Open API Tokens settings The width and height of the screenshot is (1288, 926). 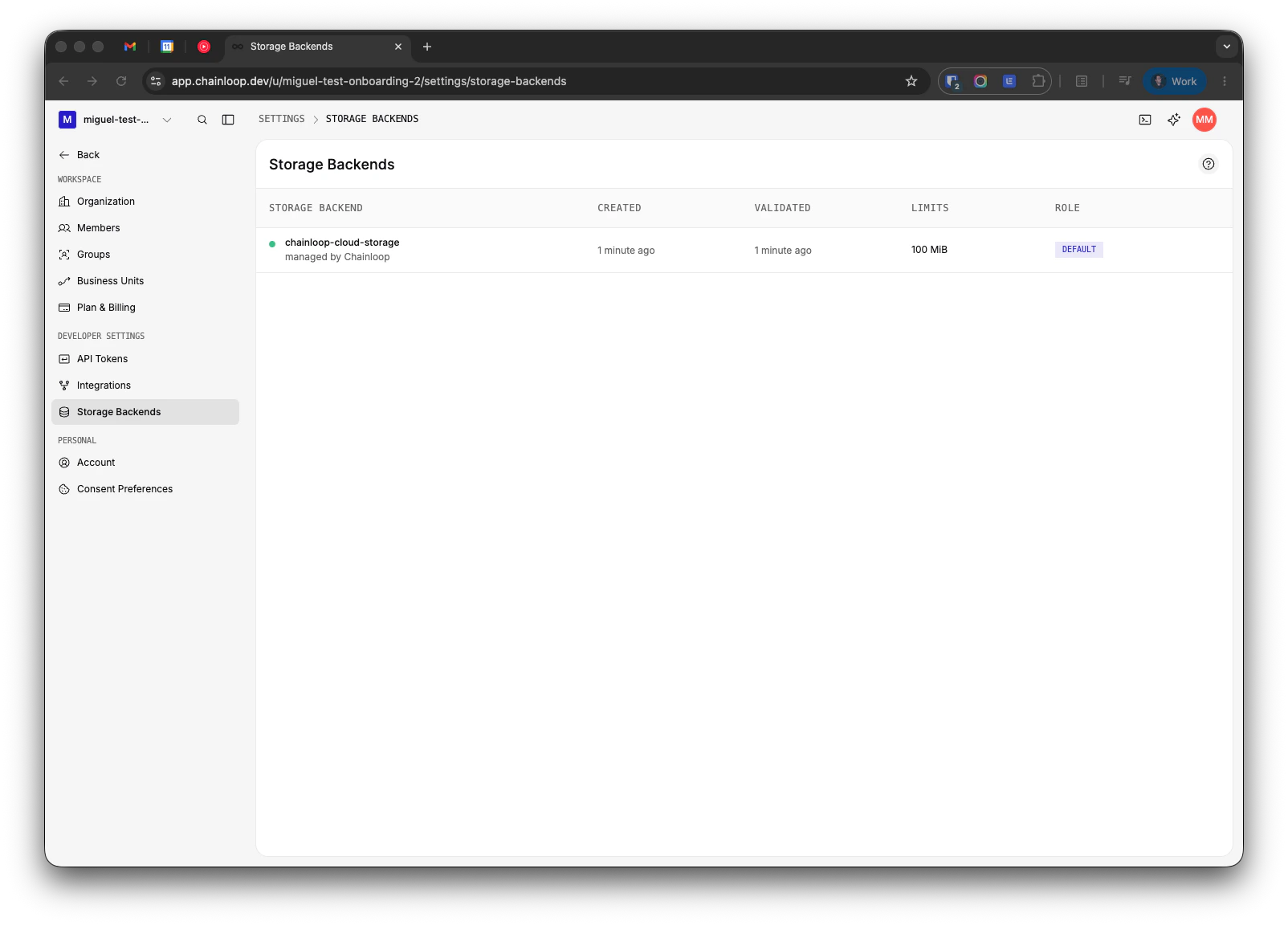tap(145, 359)
